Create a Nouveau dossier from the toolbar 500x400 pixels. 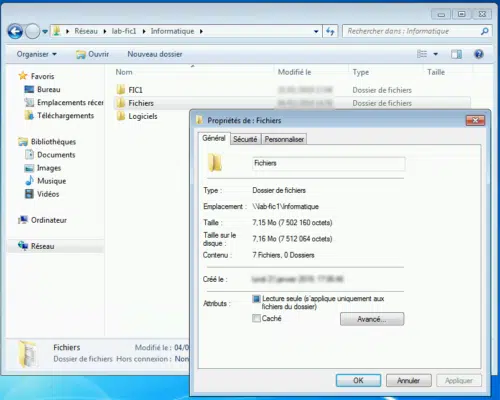coord(155,54)
